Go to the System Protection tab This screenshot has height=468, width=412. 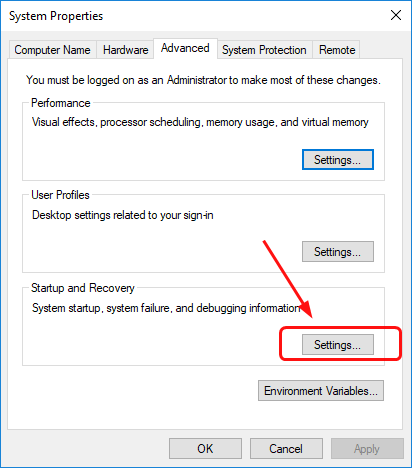click(x=264, y=50)
